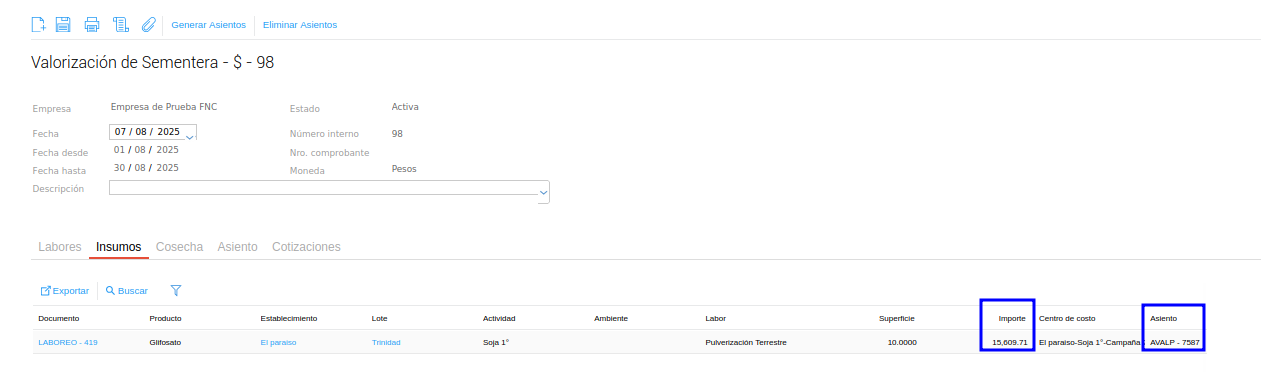Click the Pesos moneda value
Image resolution: width=1261 pixels, height=372 pixels.
click(404, 168)
